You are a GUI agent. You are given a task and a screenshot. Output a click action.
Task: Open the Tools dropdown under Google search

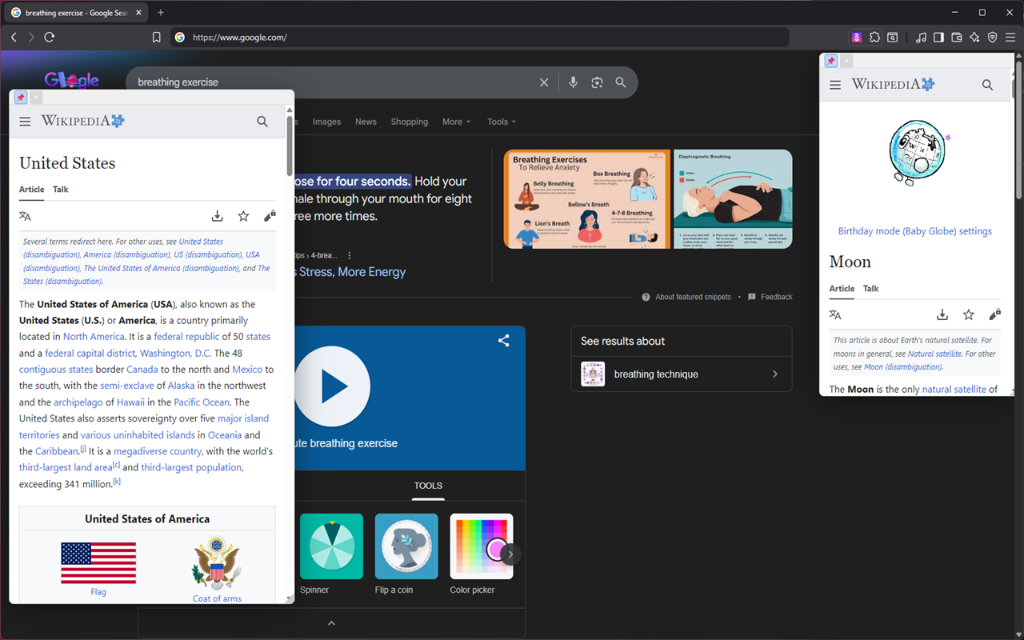tap(500, 121)
